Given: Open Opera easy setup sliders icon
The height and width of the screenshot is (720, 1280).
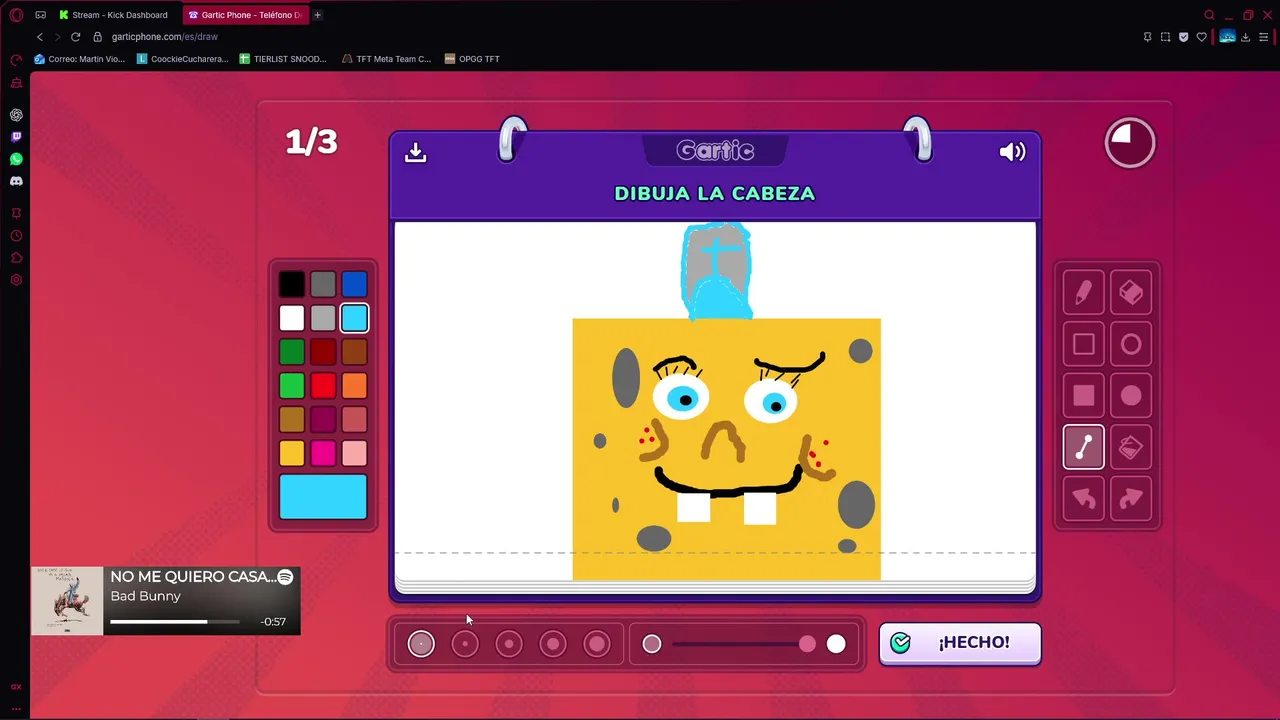Looking at the screenshot, I should 1264,37.
